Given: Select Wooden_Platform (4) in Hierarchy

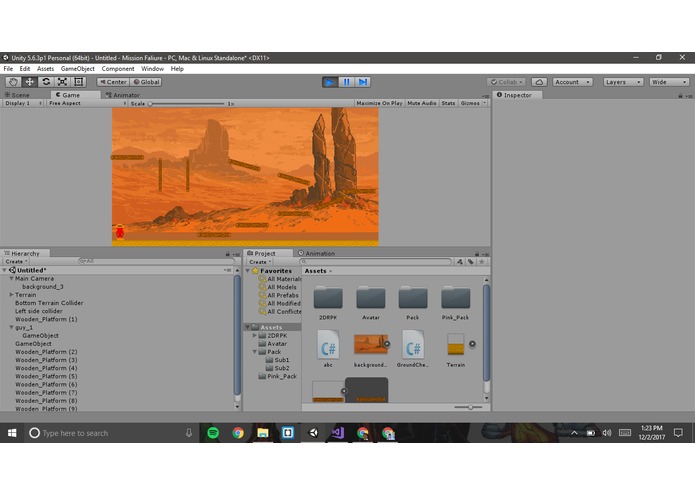Looking at the screenshot, I should [x=46, y=368].
